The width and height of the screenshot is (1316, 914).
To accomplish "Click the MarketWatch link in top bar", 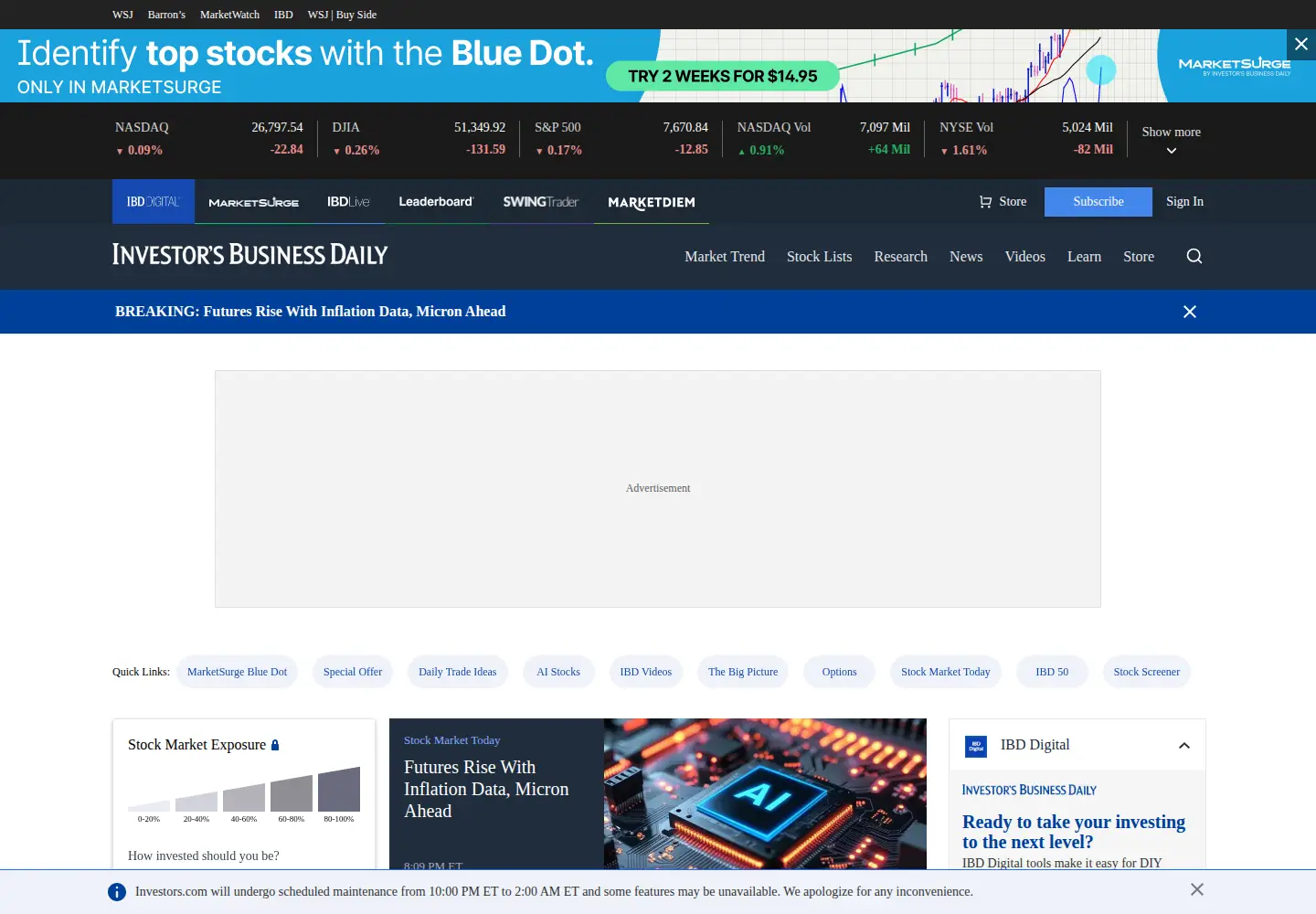I will click(x=229, y=15).
